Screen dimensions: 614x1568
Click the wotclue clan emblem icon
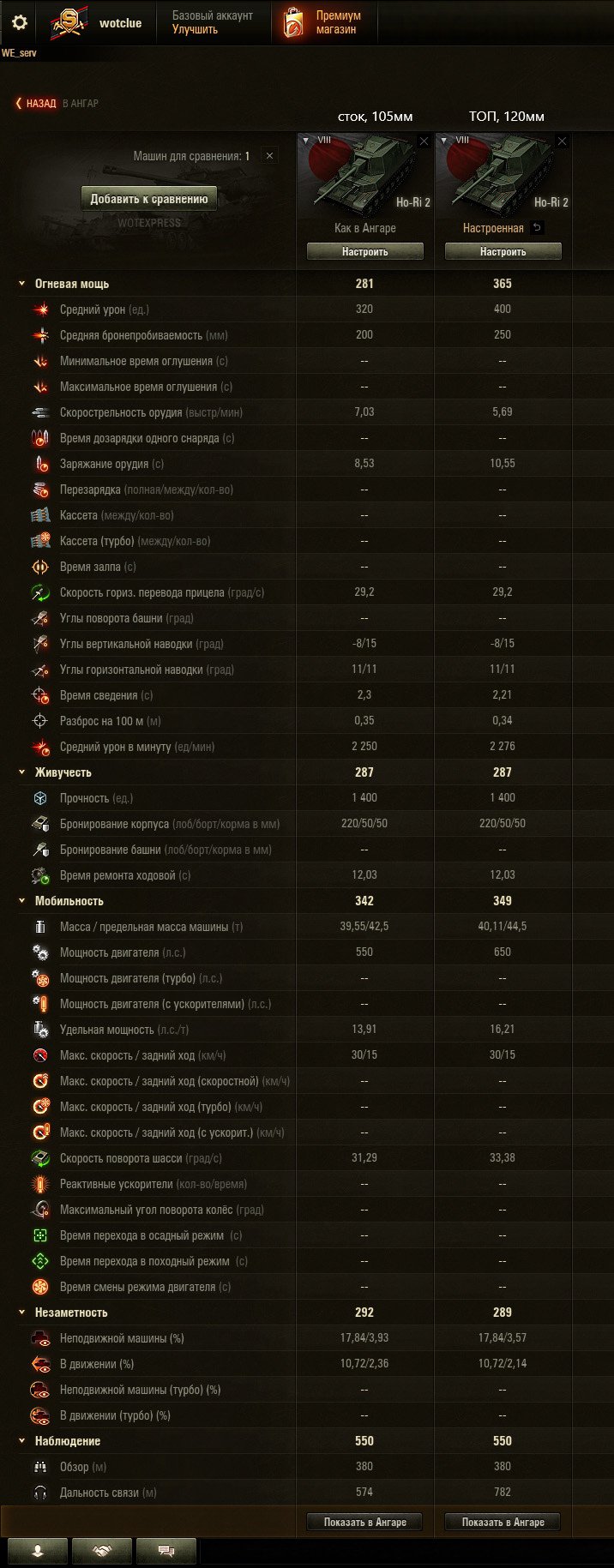(68, 23)
